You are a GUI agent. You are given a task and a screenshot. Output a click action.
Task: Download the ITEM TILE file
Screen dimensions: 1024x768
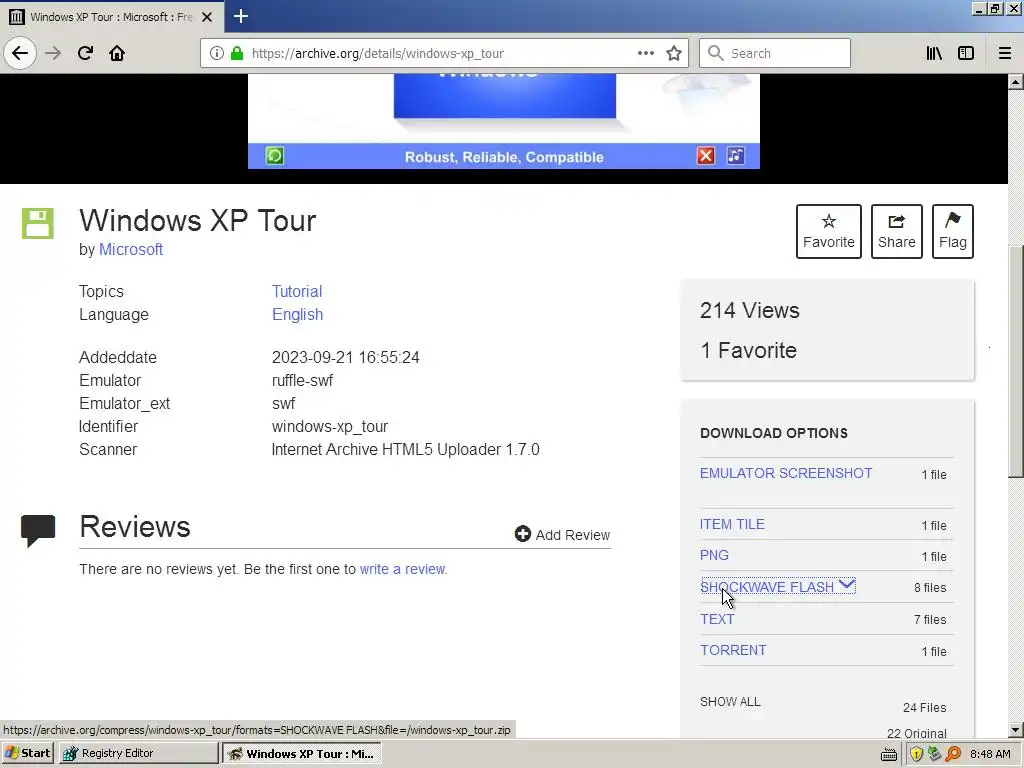point(732,524)
